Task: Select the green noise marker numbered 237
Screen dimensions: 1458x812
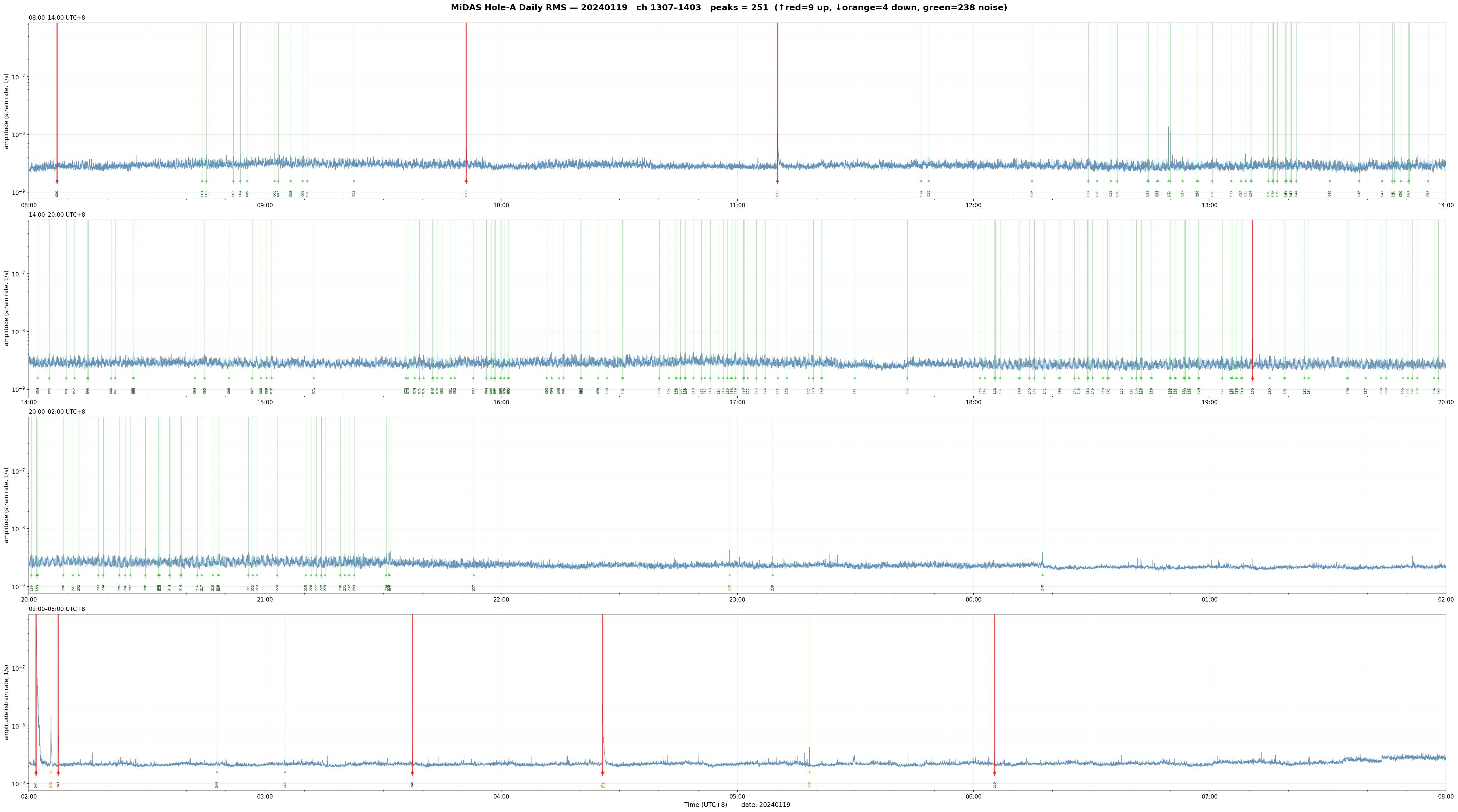Action: point(474,575)
